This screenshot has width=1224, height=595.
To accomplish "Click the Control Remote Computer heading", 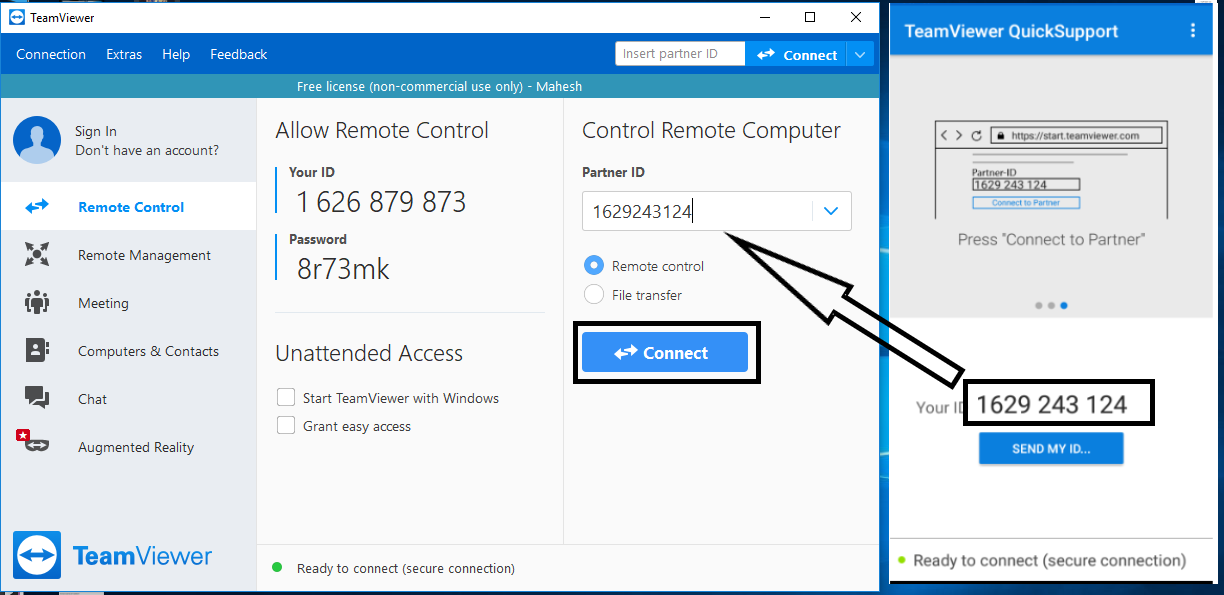I will pyautogui.click(x=711, y=130).
